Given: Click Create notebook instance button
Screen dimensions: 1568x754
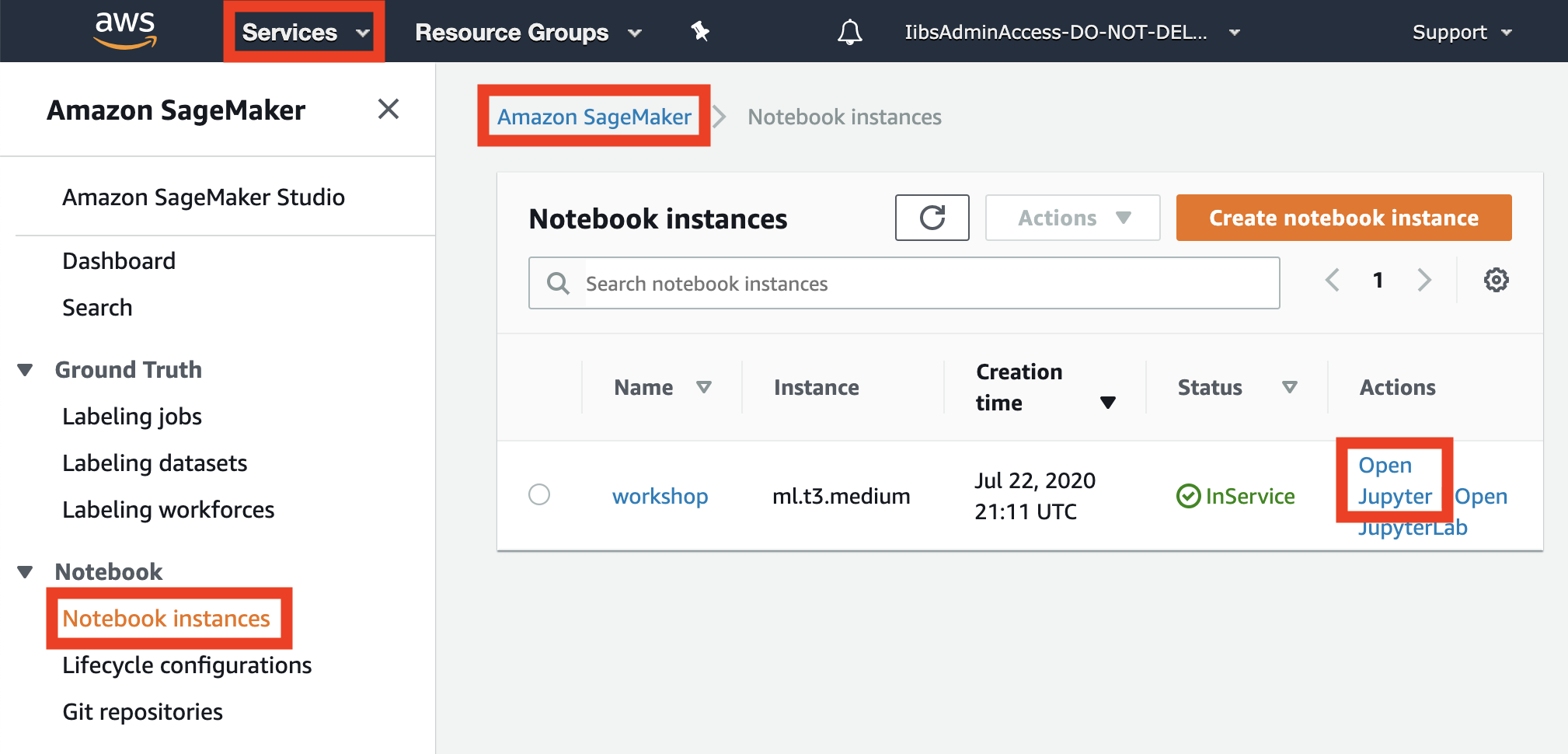Looking at the screenshot, I should point(1344,218).
